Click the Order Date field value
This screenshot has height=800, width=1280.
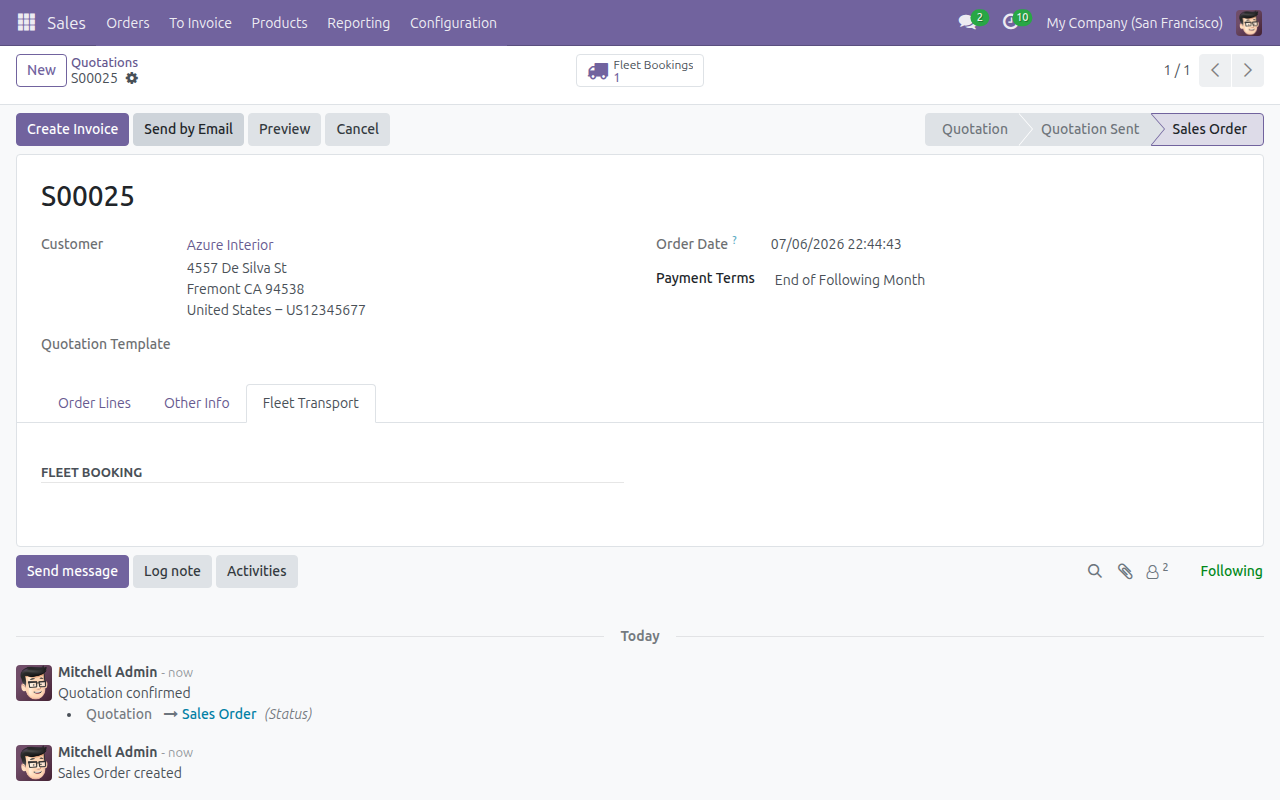click(x=836, y=244)
